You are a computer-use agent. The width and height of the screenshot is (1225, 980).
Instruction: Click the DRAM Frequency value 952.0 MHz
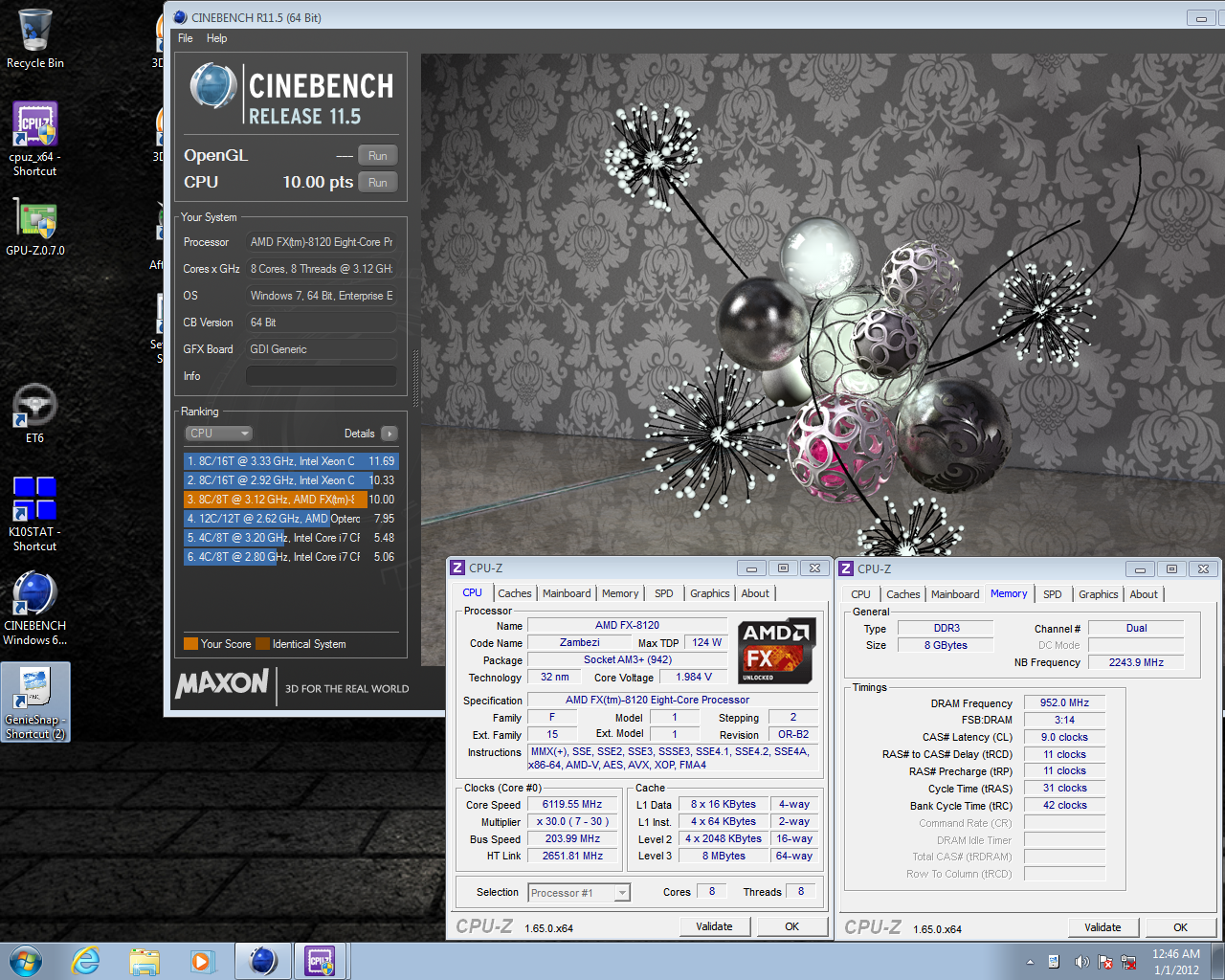tap(1064, 702)
